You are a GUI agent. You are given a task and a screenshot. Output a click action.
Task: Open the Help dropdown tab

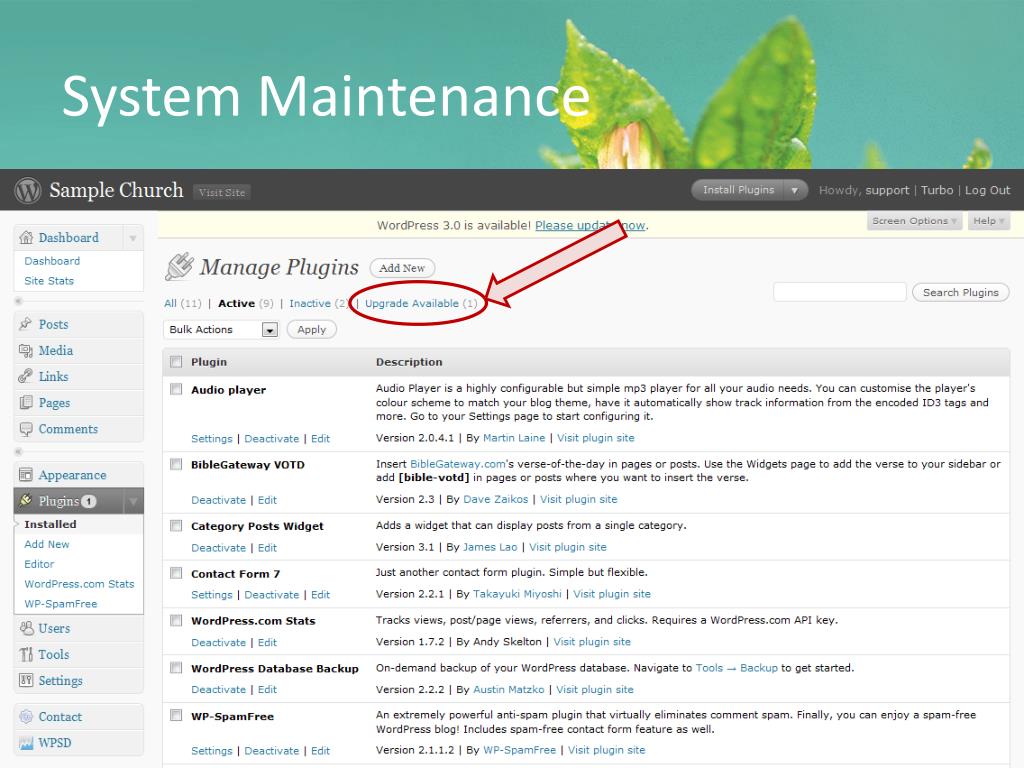(989, 221)
